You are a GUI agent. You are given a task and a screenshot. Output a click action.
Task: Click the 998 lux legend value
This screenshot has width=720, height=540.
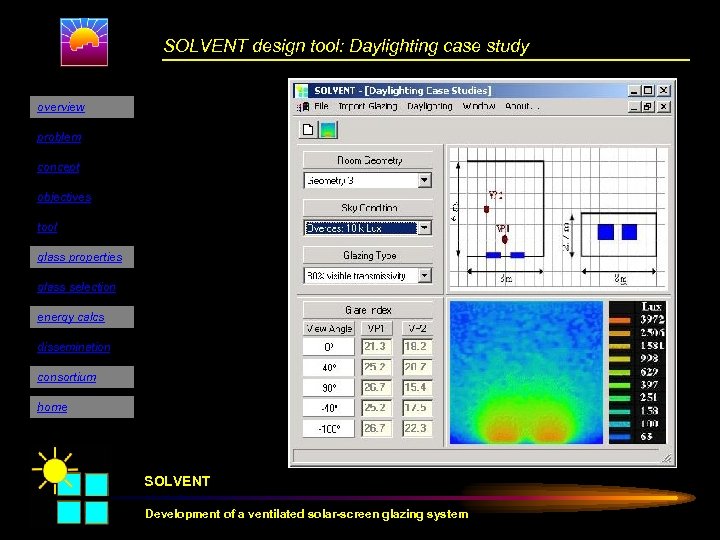649,358
